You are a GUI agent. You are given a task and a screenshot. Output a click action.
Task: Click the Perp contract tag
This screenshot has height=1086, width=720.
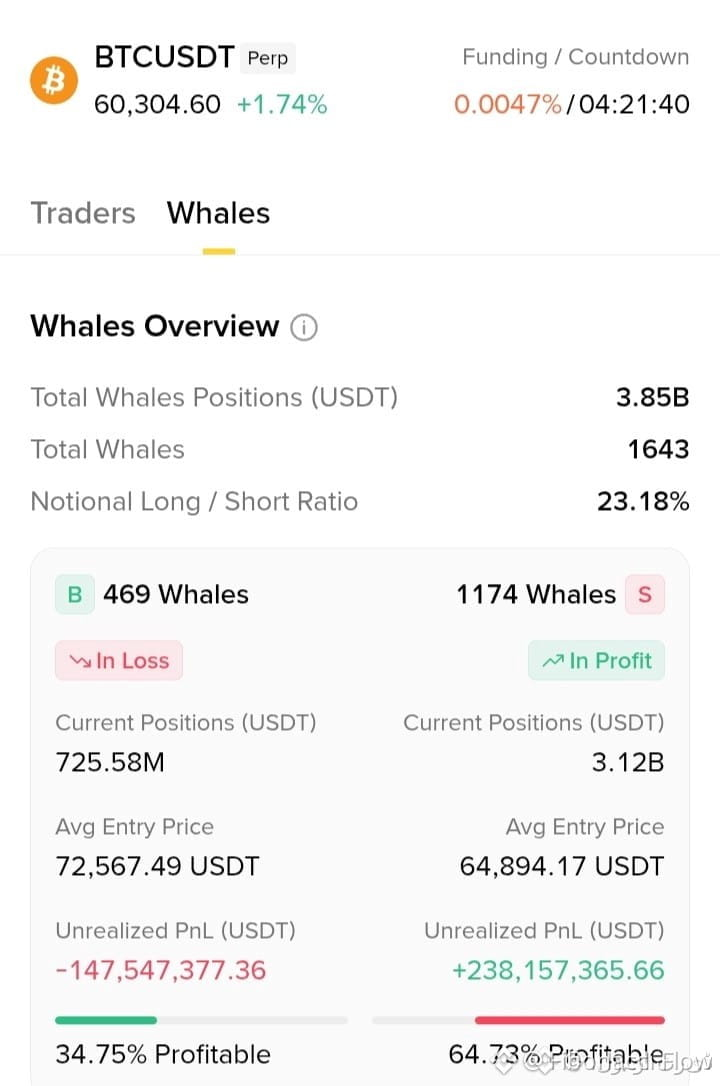(267, 57)
